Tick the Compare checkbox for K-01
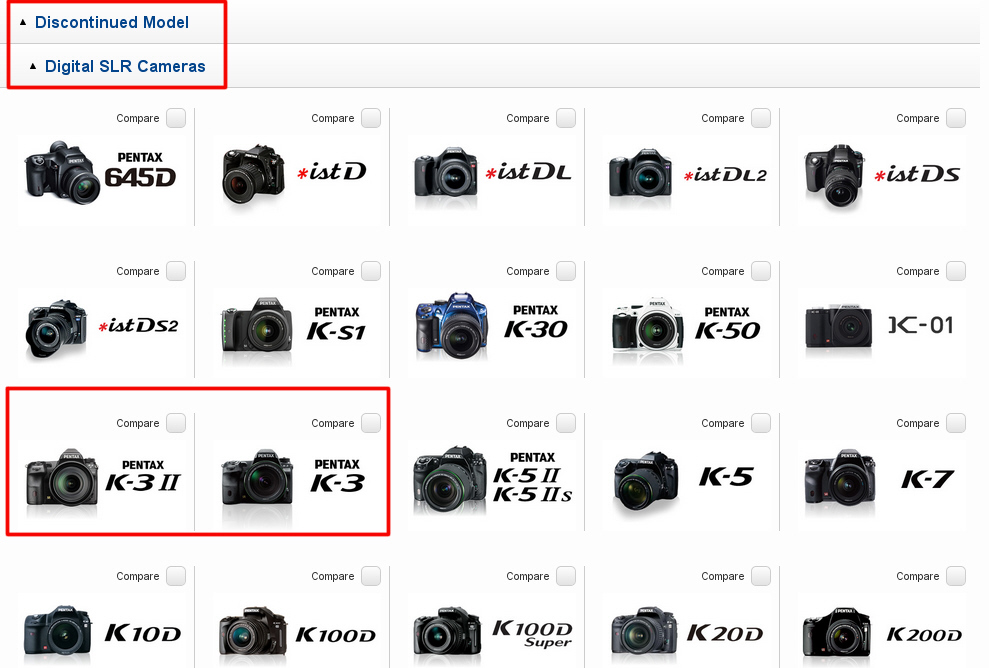Screen dimensions: 989x668 [956, 271]
